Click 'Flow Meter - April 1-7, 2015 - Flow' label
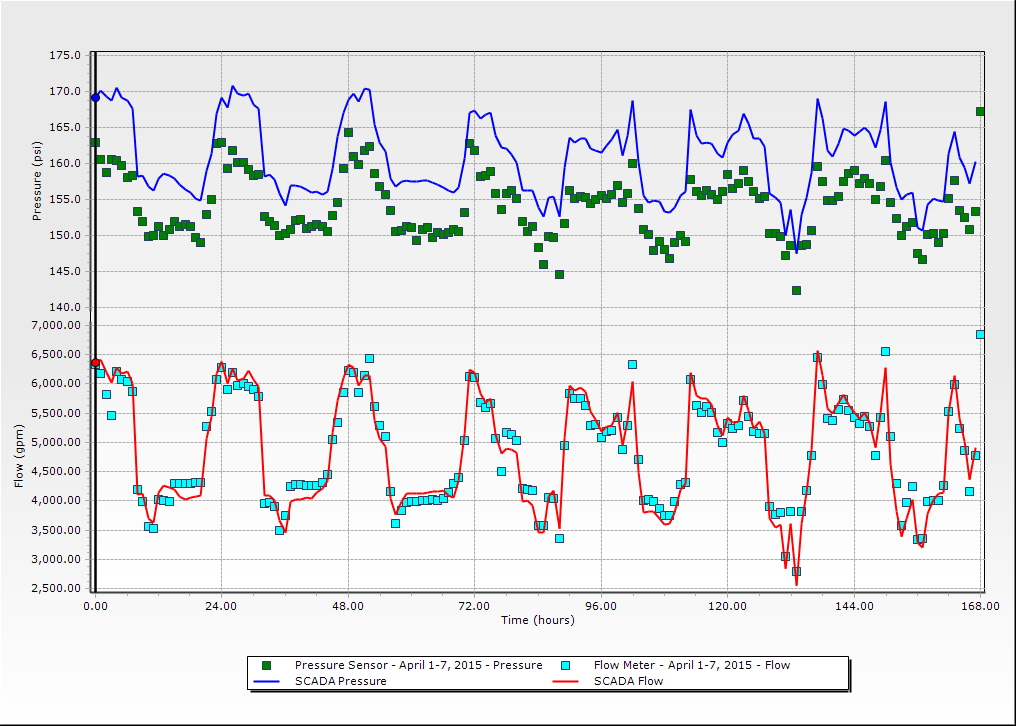1016x726 pixels. [x=692, y=665]
